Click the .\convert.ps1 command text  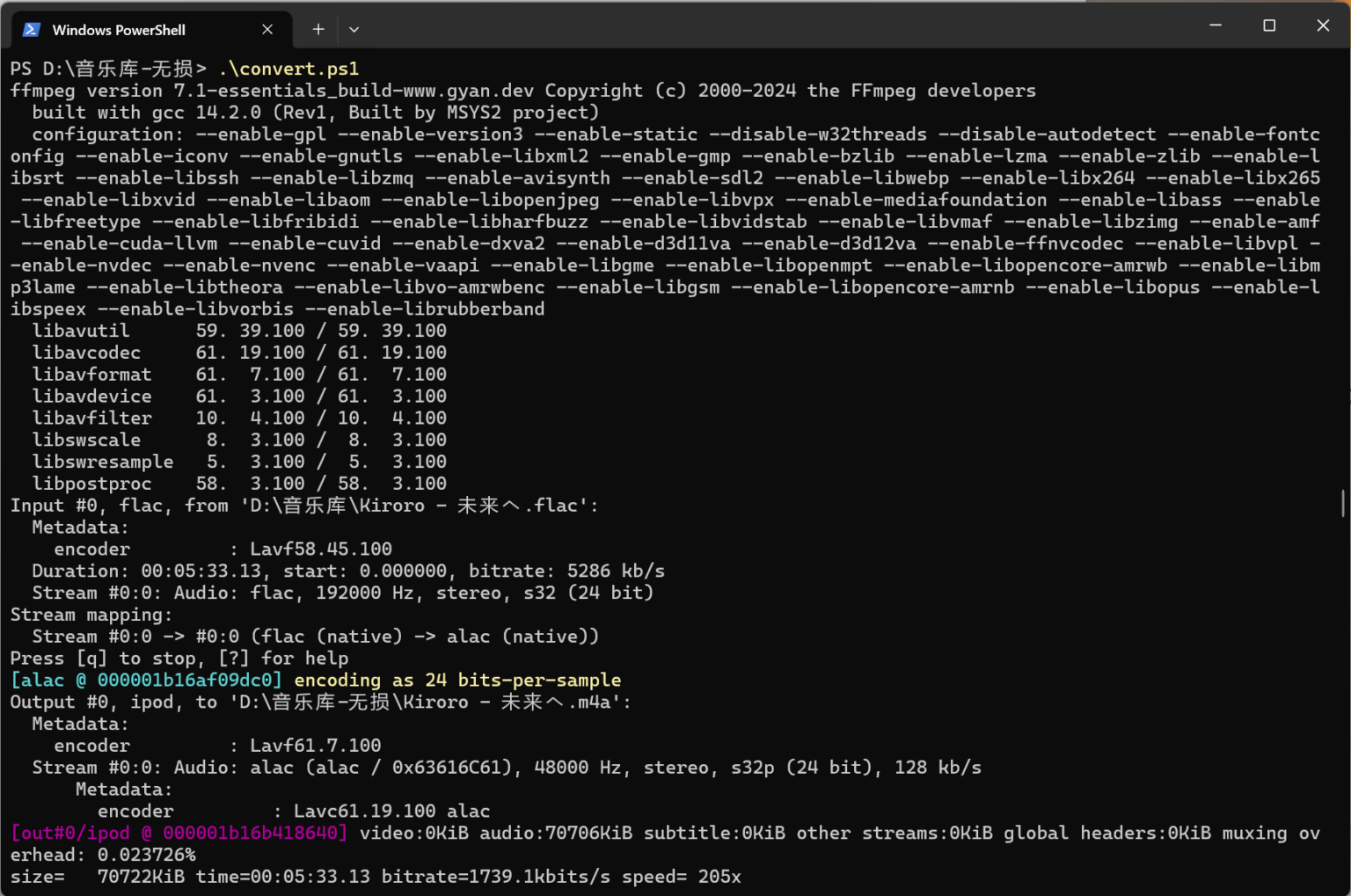click(x=288, y=69)
